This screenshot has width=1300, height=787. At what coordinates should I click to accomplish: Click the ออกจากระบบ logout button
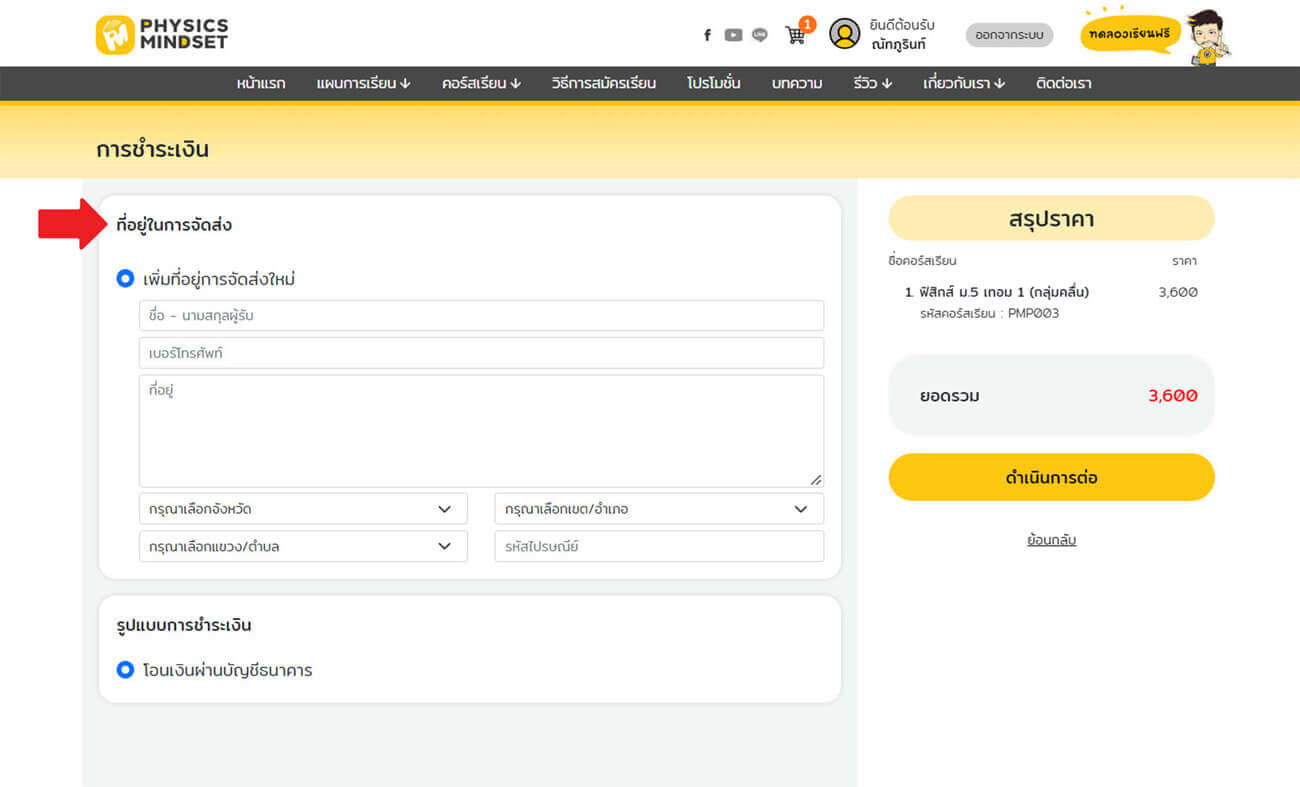[1009, 35]
